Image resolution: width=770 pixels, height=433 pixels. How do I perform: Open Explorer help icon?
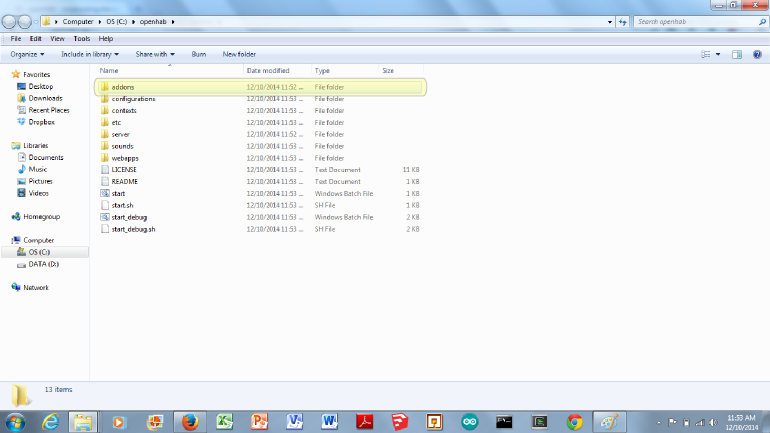pyautogui.click(x=757, y=54)
